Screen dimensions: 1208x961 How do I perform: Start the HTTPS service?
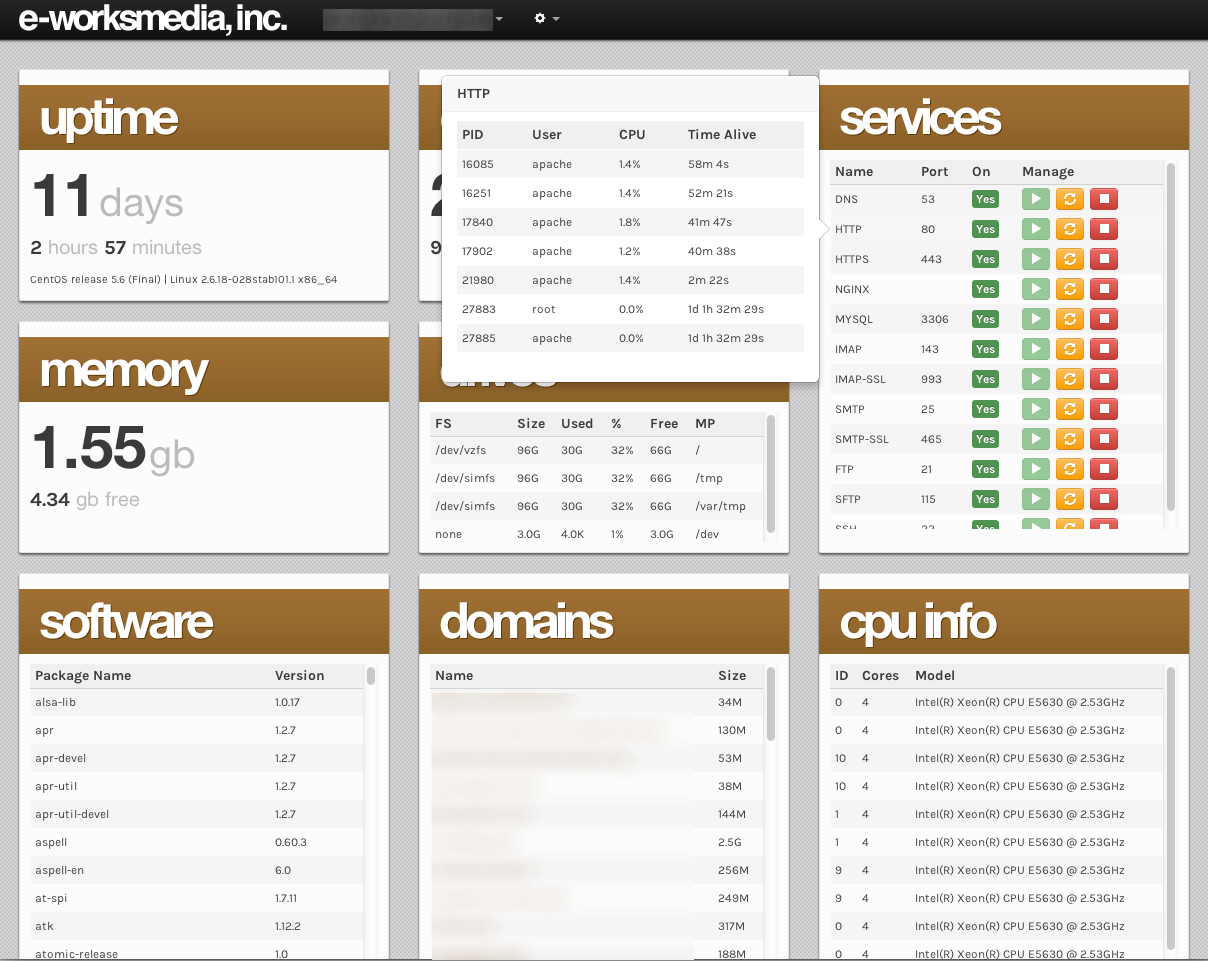point(1036,259)
